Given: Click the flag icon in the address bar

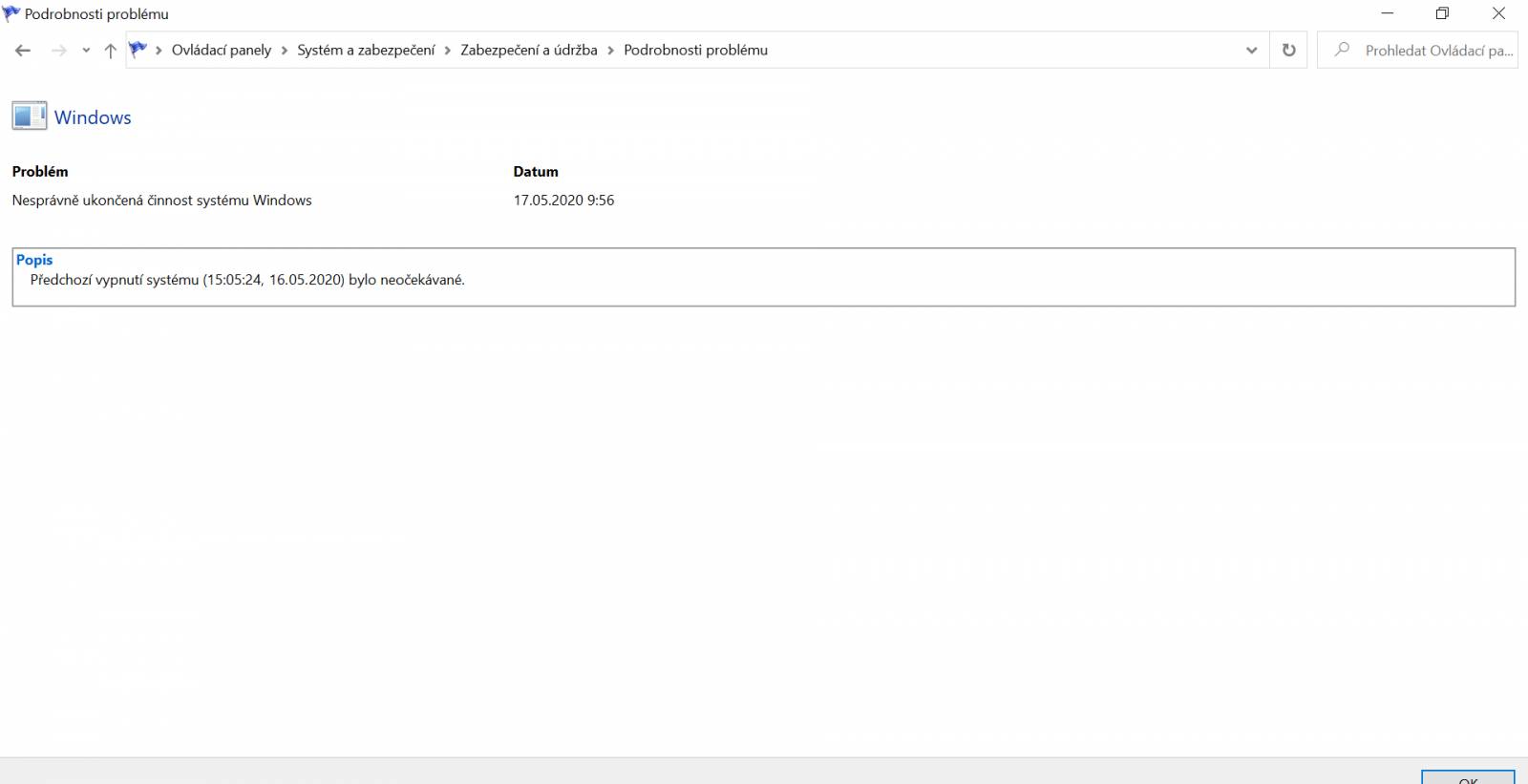Looking at the screenshot, I should point(138,50).
